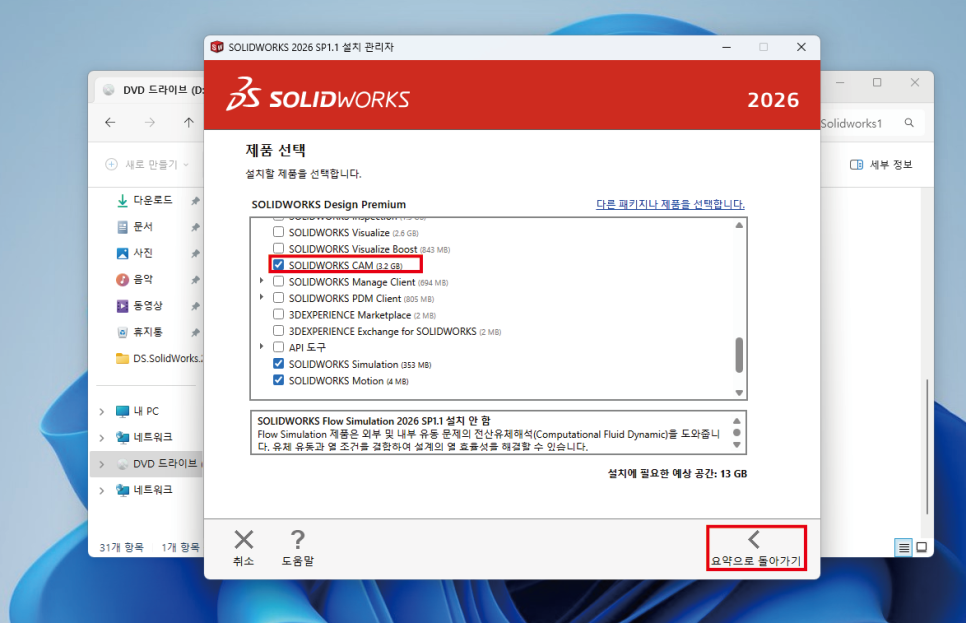966x623 pixels.
Task: Click description box scroll up arrow
Action: click(737, 421)
